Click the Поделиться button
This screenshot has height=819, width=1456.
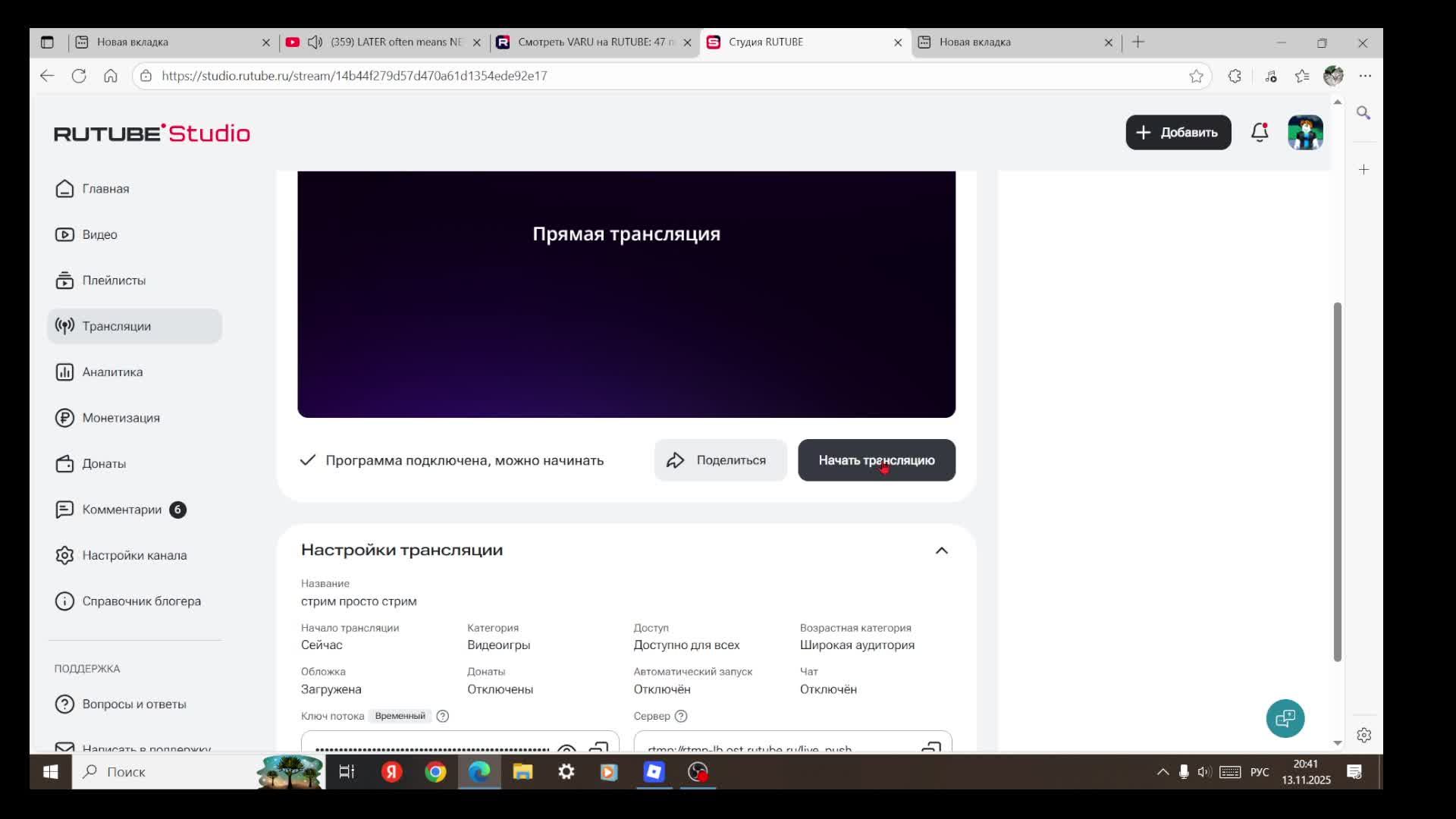point(720,460)
